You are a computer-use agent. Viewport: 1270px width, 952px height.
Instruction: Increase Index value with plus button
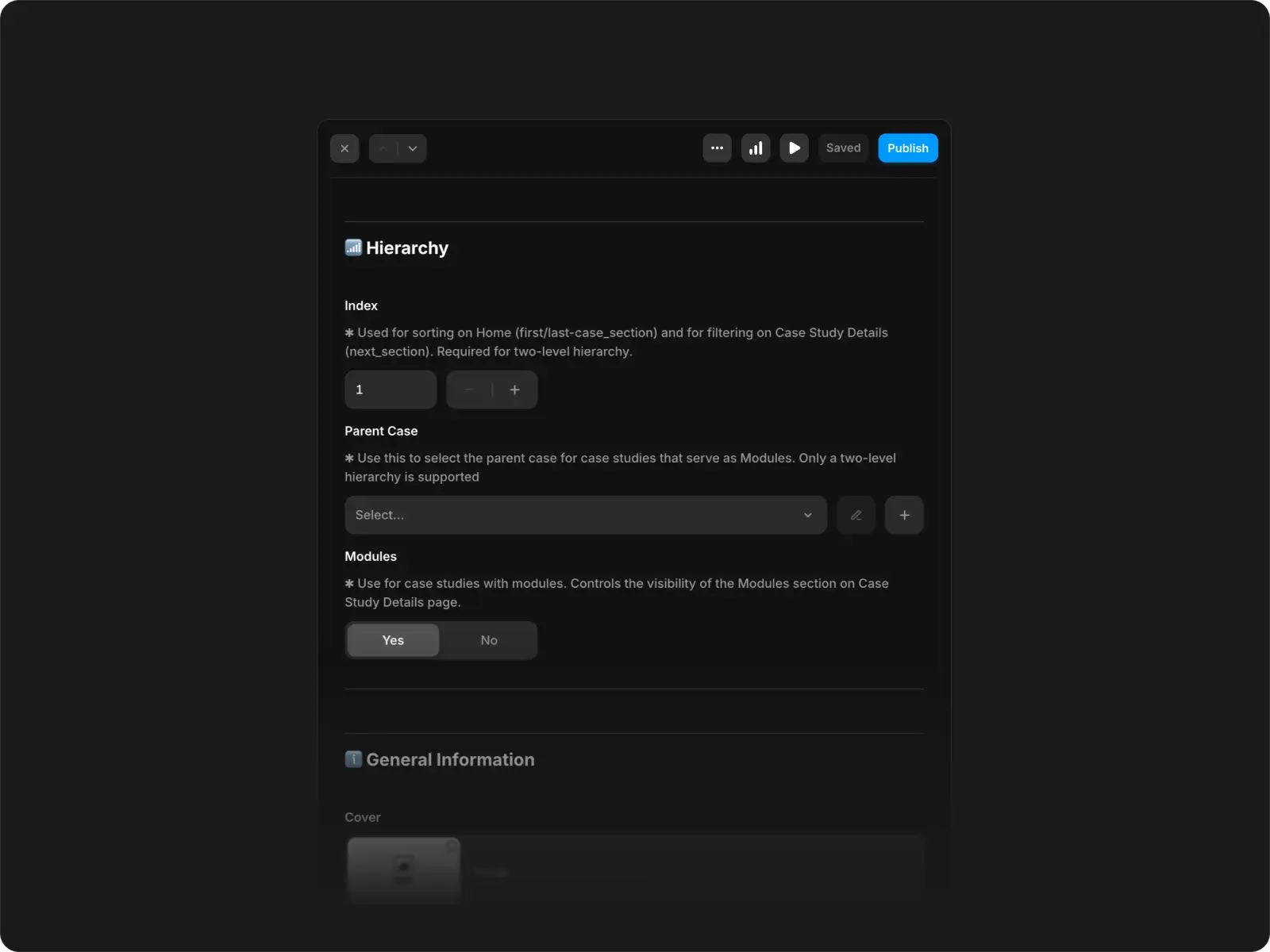pyautogui.click(x=514, y=390)
